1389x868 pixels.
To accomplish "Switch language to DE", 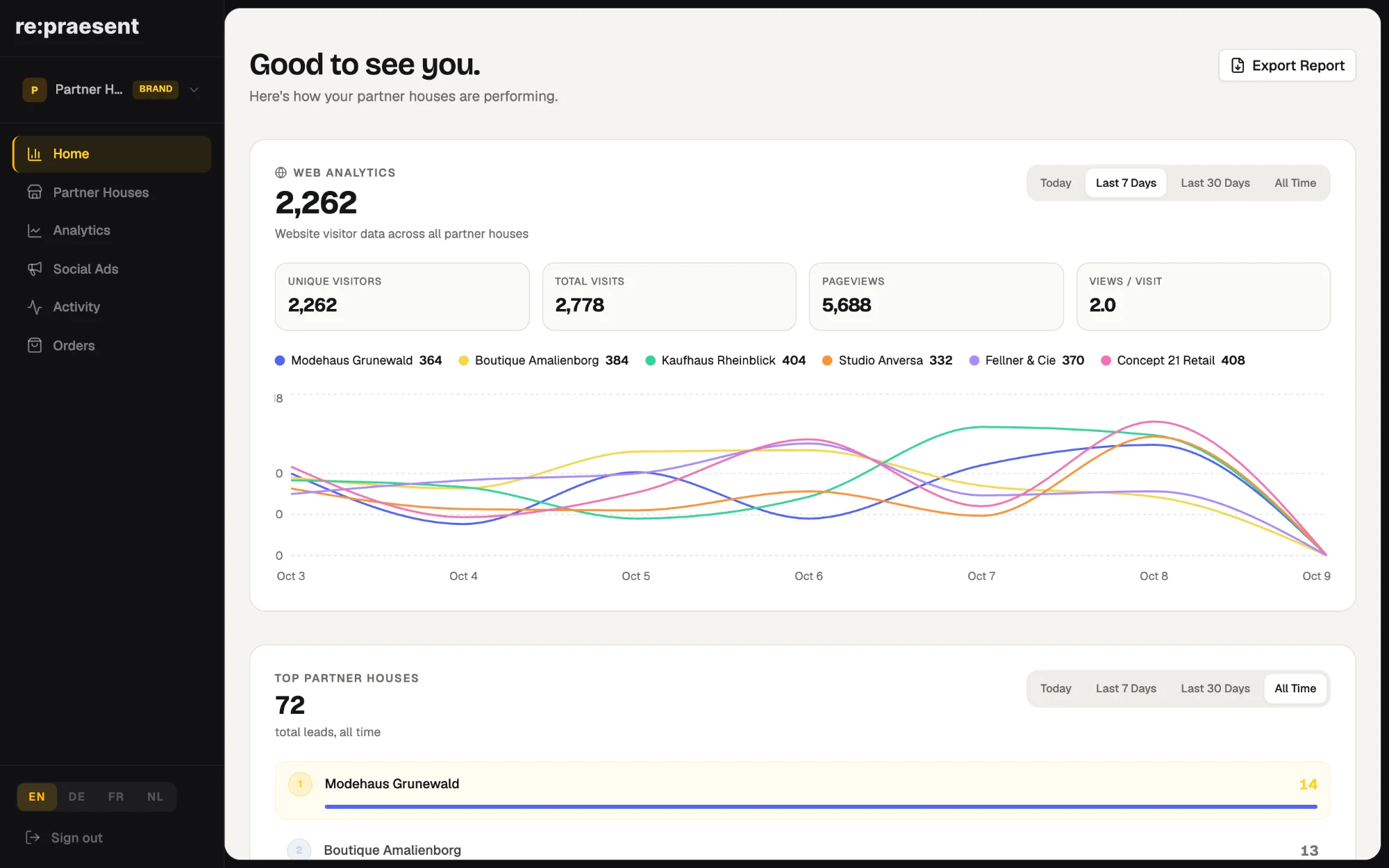I will point(76,796).
